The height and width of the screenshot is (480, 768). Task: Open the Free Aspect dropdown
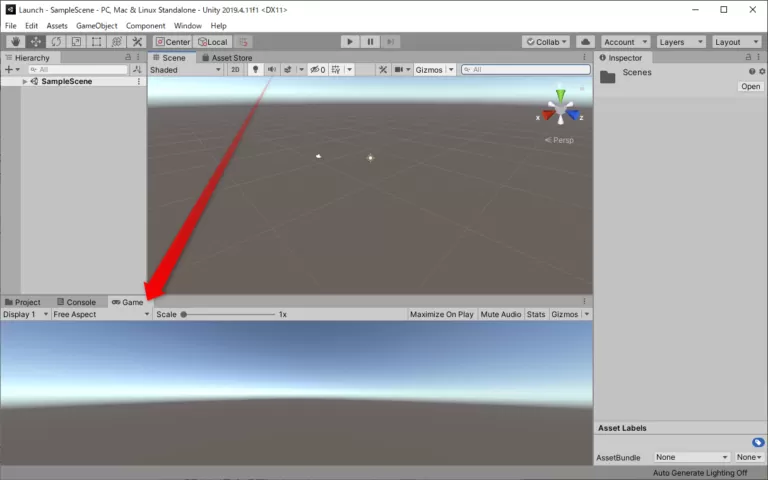click(x=100, y=314)
